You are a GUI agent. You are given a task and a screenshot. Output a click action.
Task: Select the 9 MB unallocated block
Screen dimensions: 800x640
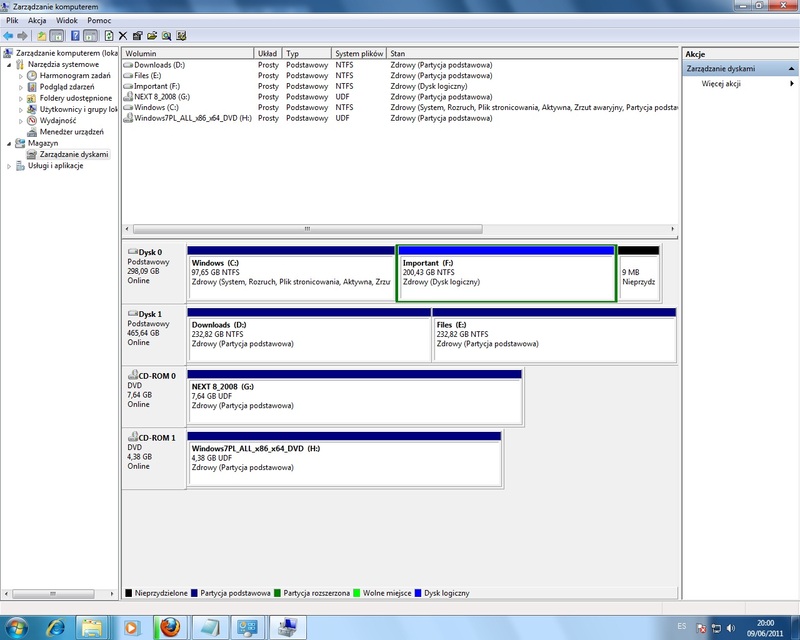click(639, 273)
